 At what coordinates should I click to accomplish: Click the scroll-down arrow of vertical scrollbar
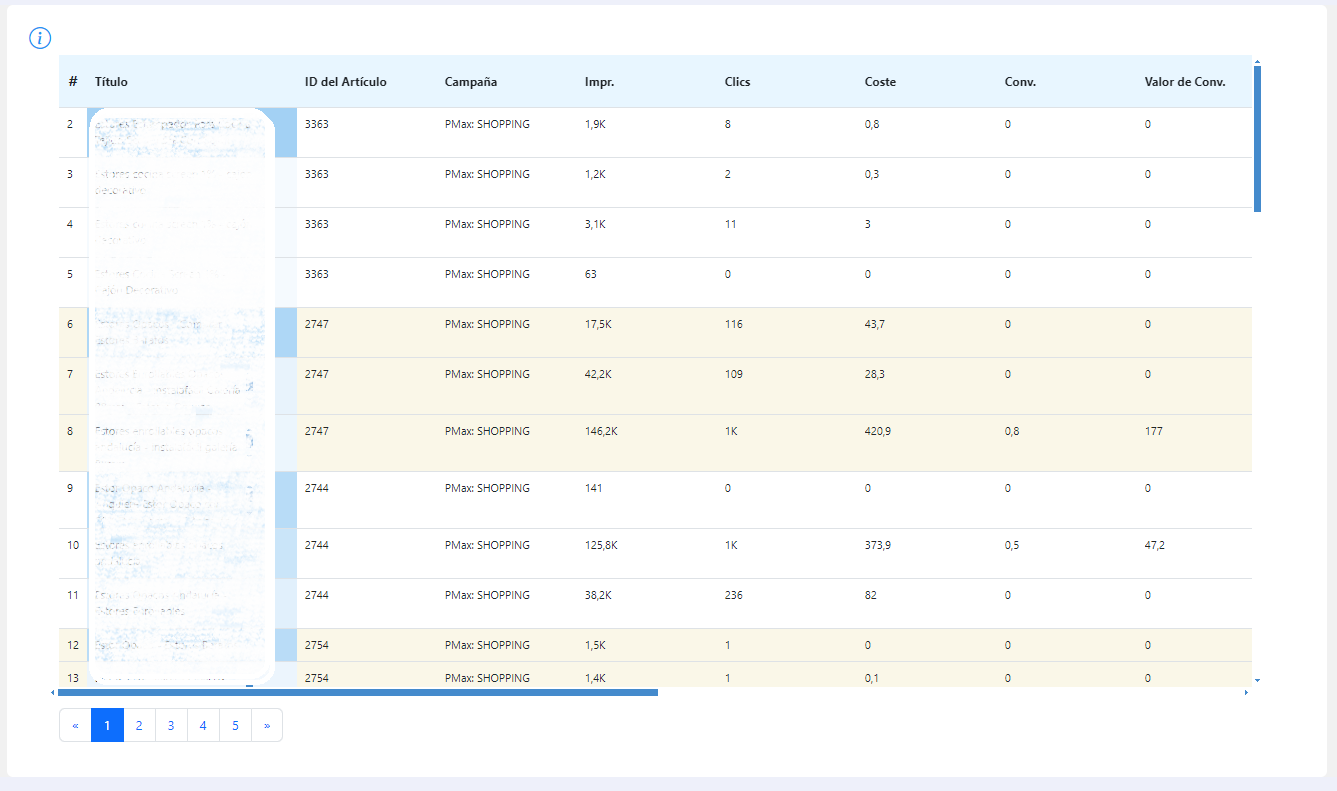tap(1257, 681)
